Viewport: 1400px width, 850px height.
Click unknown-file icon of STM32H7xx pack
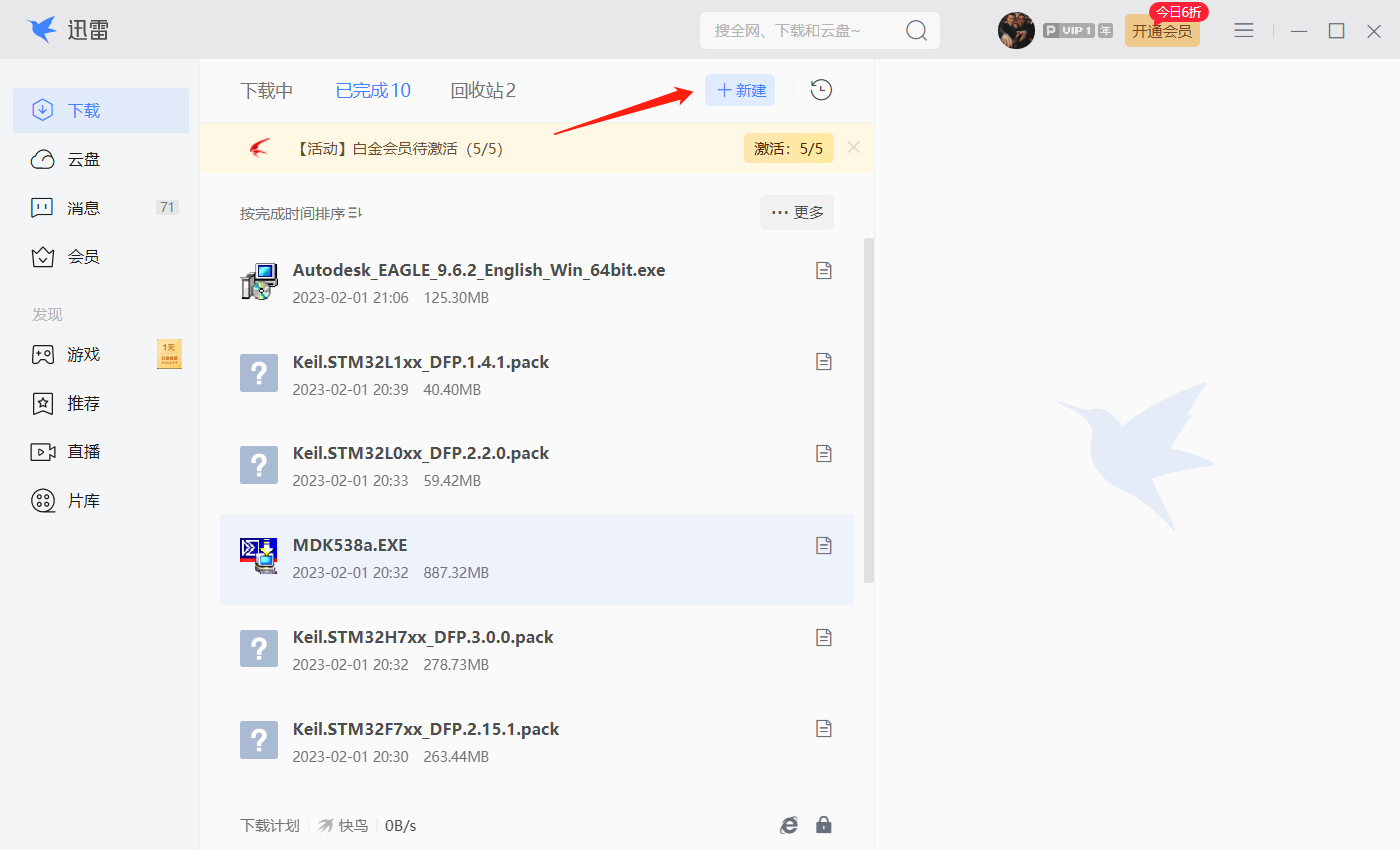tap(259, 648)
